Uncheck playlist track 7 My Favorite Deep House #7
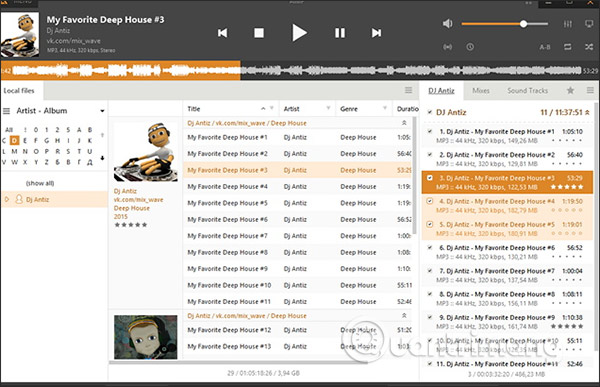This screenshot has height=387, width=600. coord(430,271)
